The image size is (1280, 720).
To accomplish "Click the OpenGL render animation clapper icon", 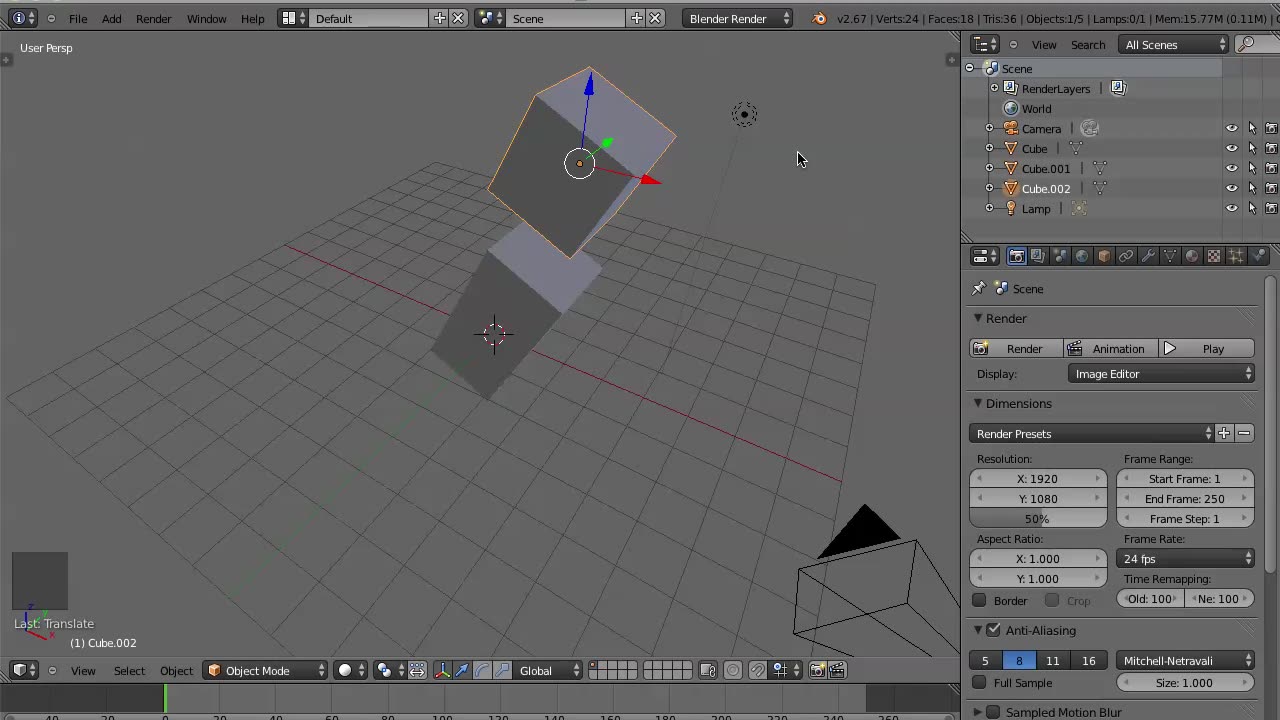I will point(837,670).
